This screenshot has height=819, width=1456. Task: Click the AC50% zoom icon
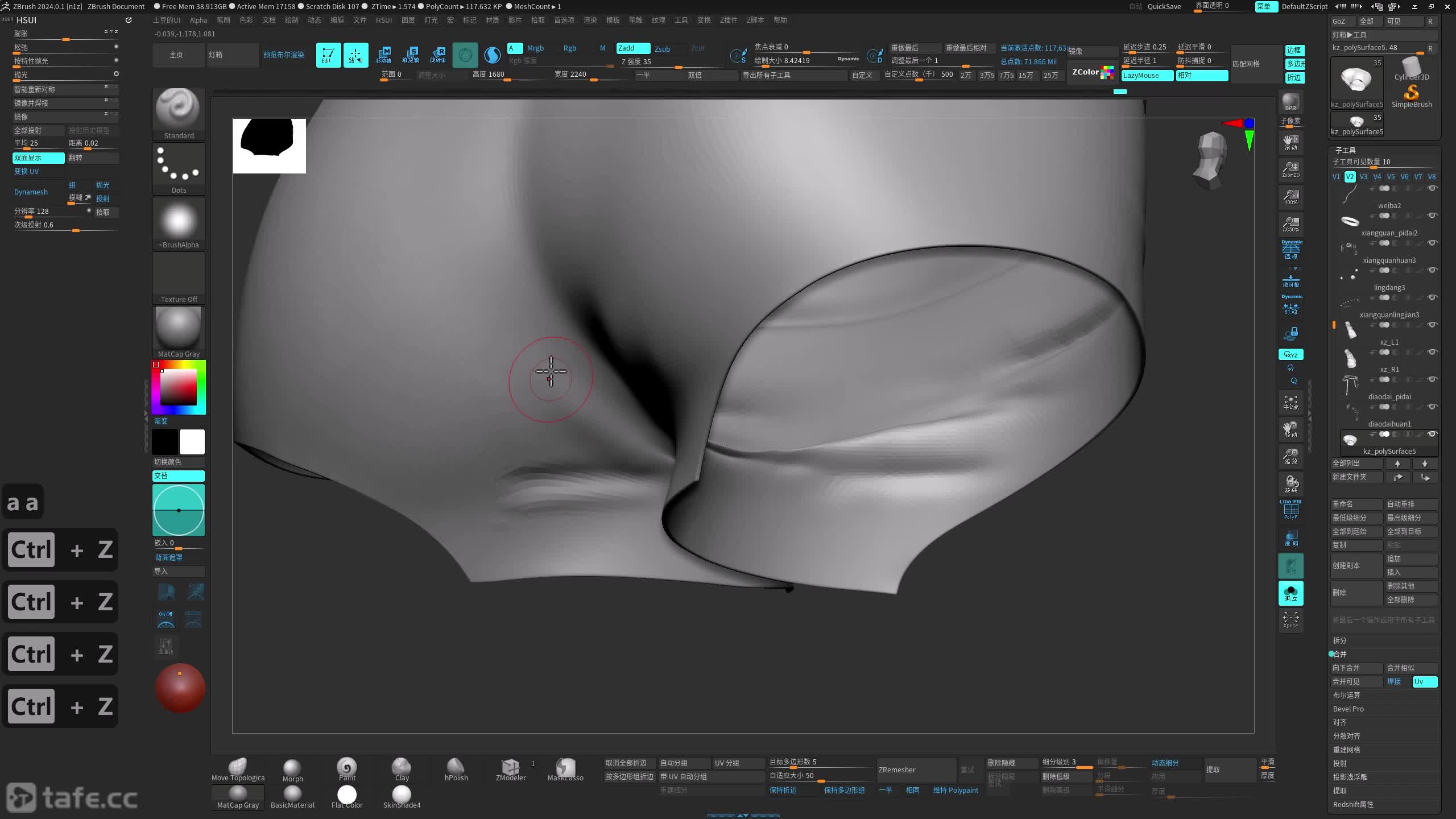[x=1290, y=224]
